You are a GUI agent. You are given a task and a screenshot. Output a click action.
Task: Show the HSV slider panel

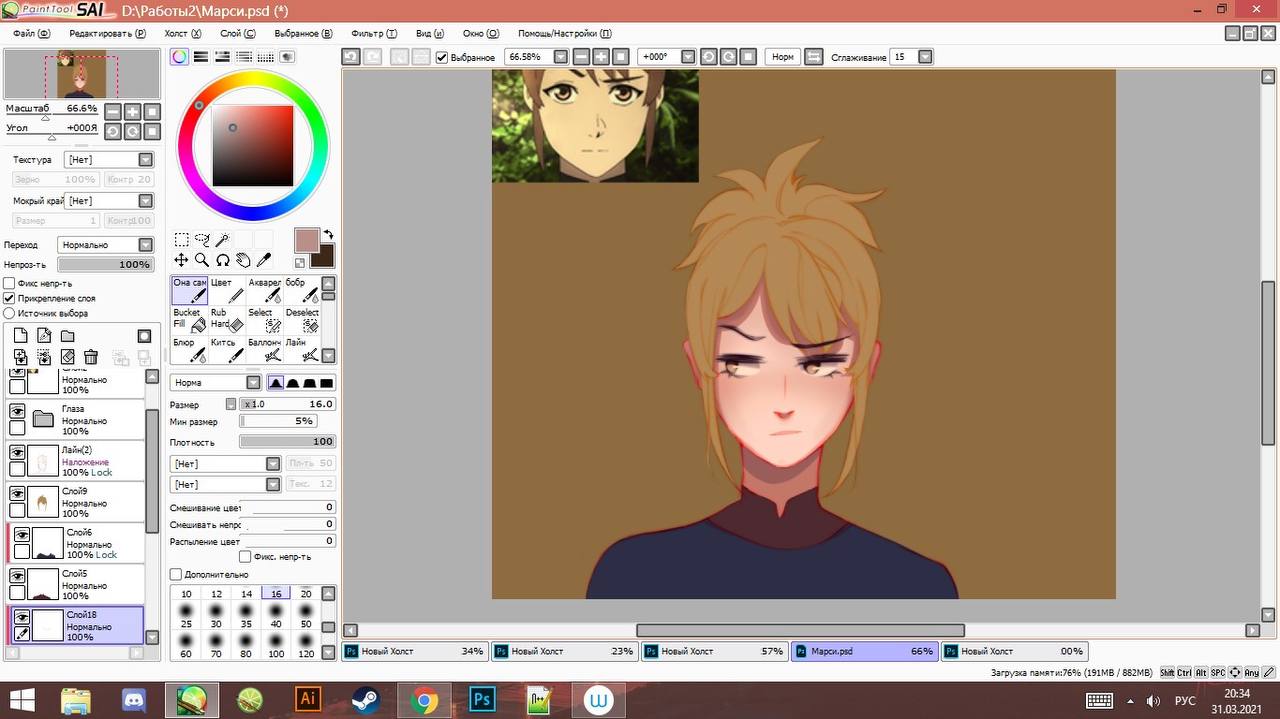223,57
